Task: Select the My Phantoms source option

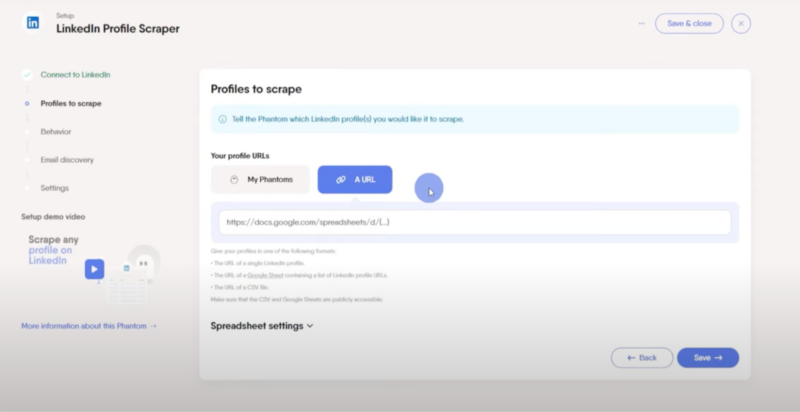Action: click(260, 179)
